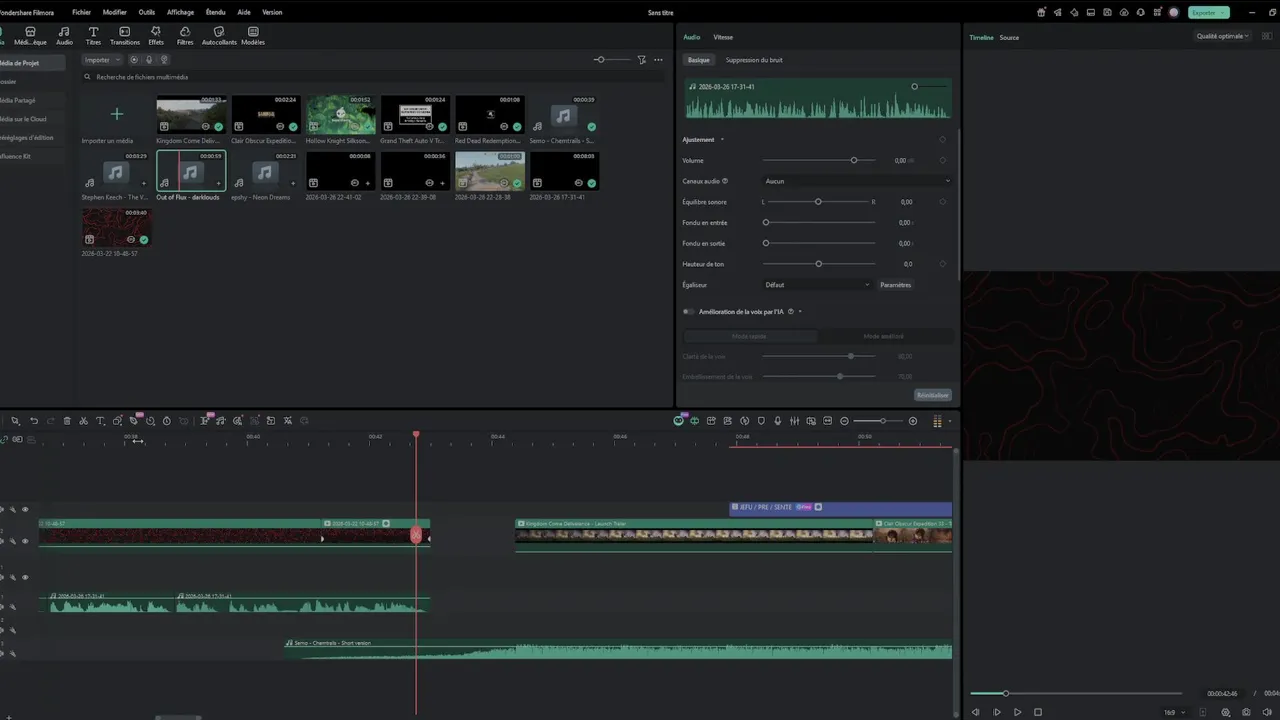Image resolution: width=1280 pixels, height=720 pixels.
Task: Click the record icon next to Importer
Action: pos(134,60)
